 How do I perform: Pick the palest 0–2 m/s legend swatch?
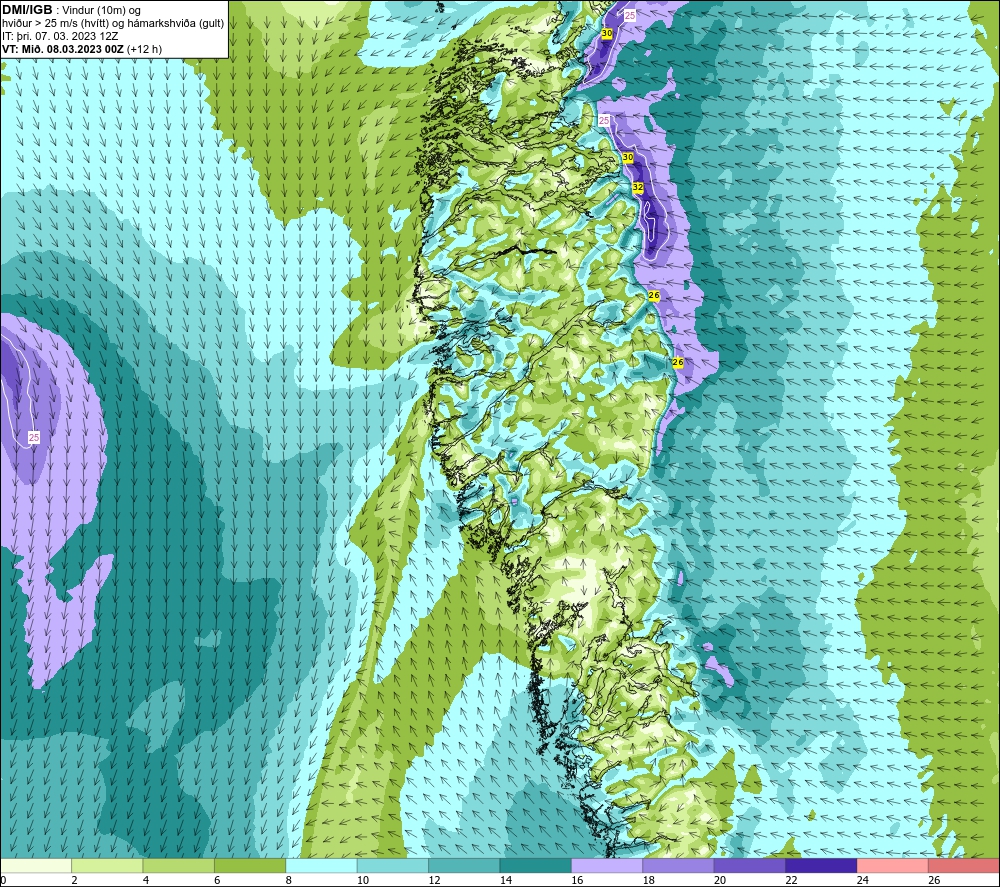tap(36, 865)
